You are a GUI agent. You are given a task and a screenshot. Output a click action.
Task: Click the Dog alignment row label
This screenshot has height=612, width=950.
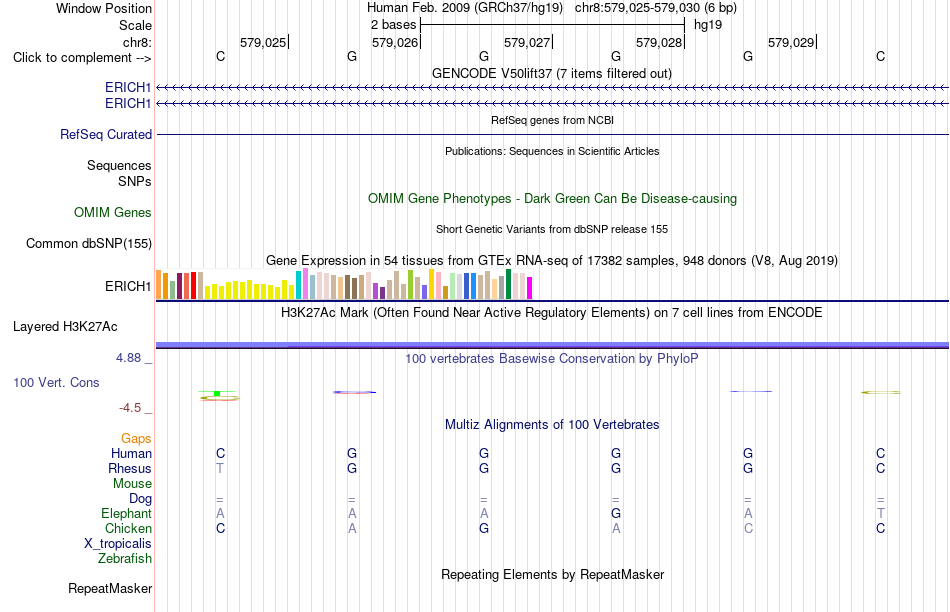pyautogui.click(x=140, y=499)
